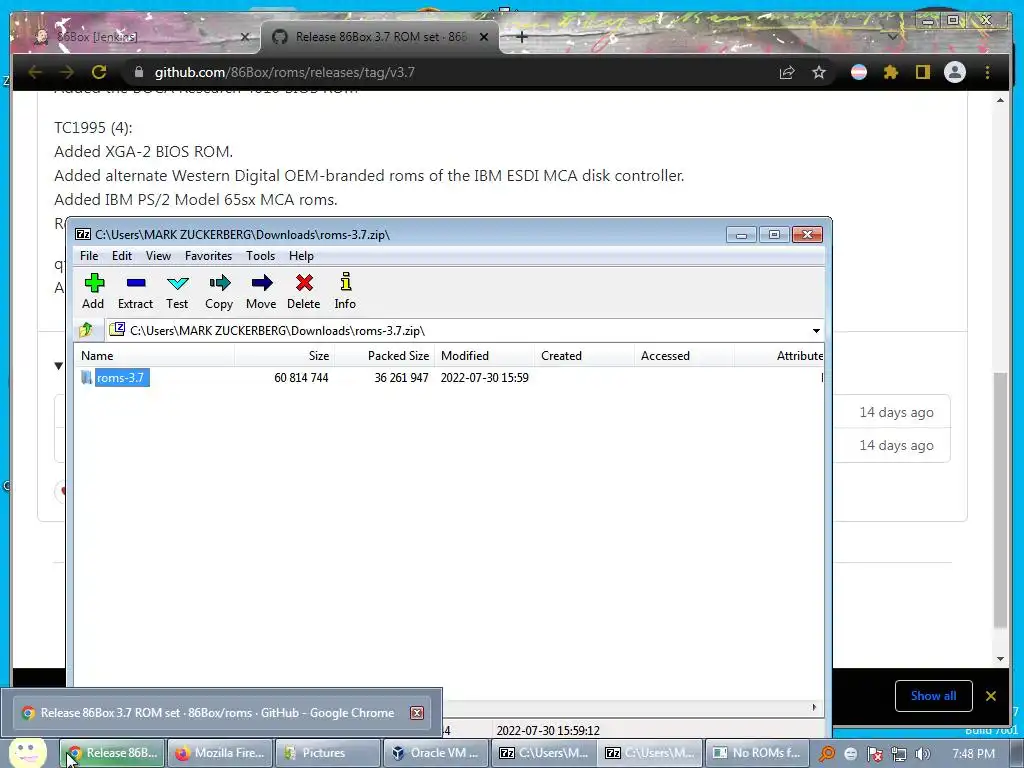
Task: Open the Start button
Action: 26,753
